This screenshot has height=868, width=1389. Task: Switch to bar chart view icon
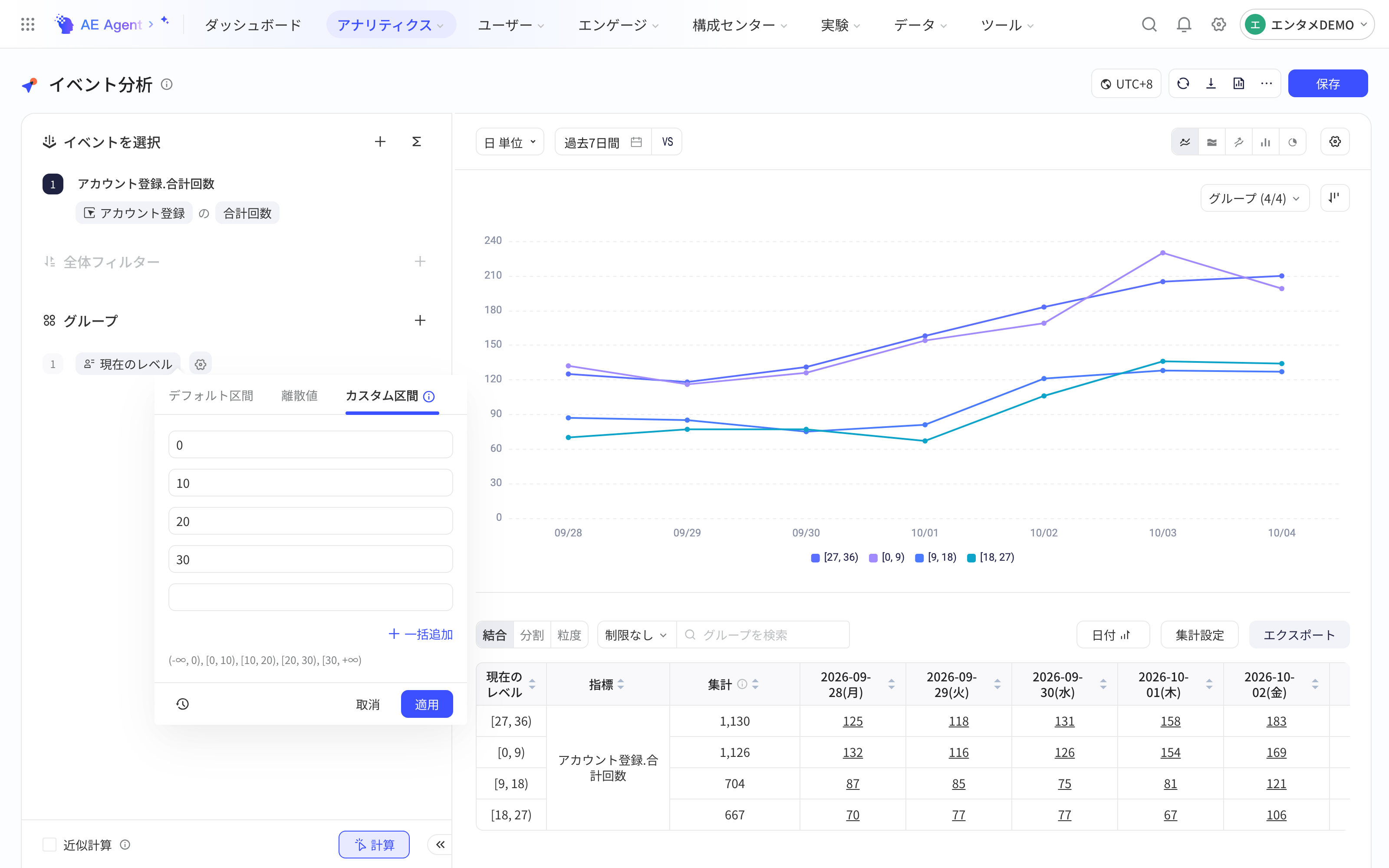pos(1266,142)
